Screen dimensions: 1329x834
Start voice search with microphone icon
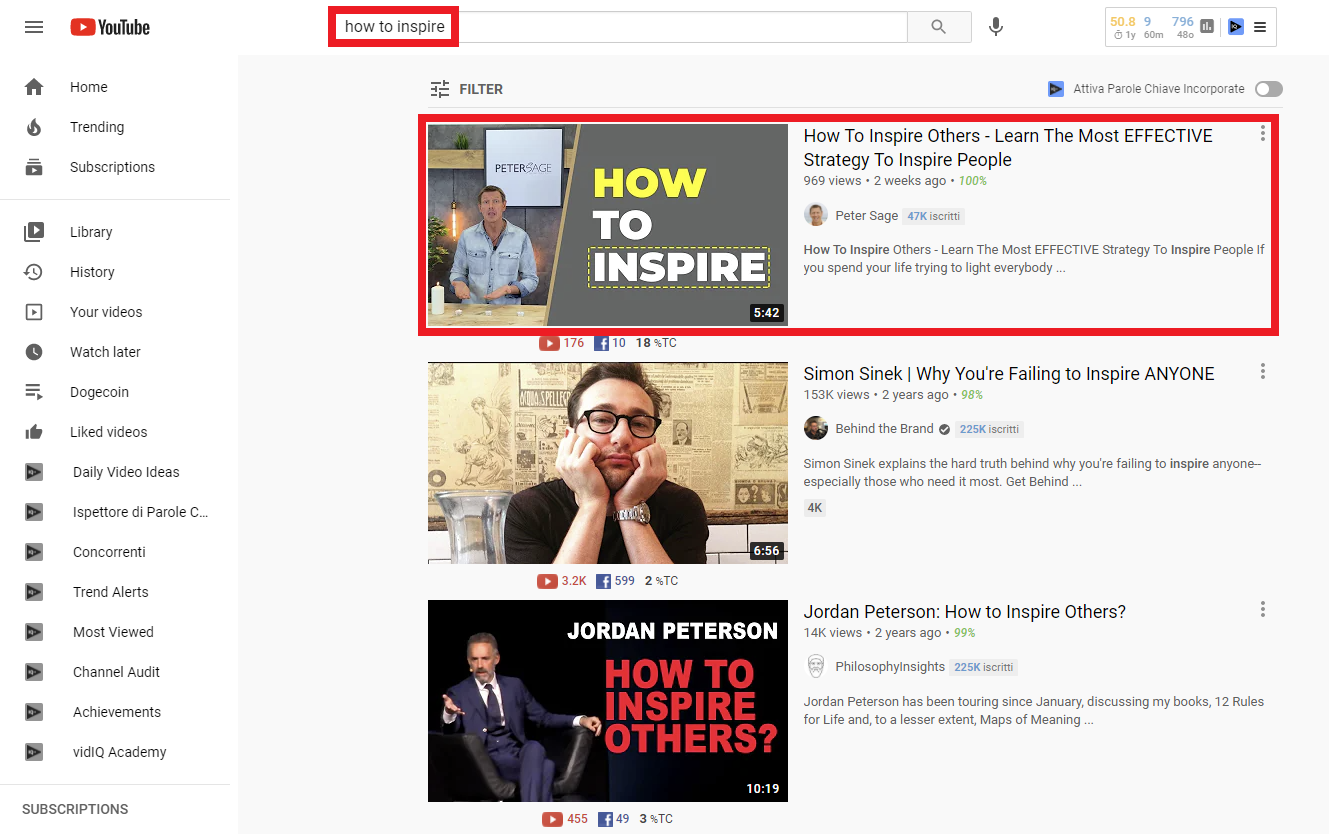tap(996, 27)
